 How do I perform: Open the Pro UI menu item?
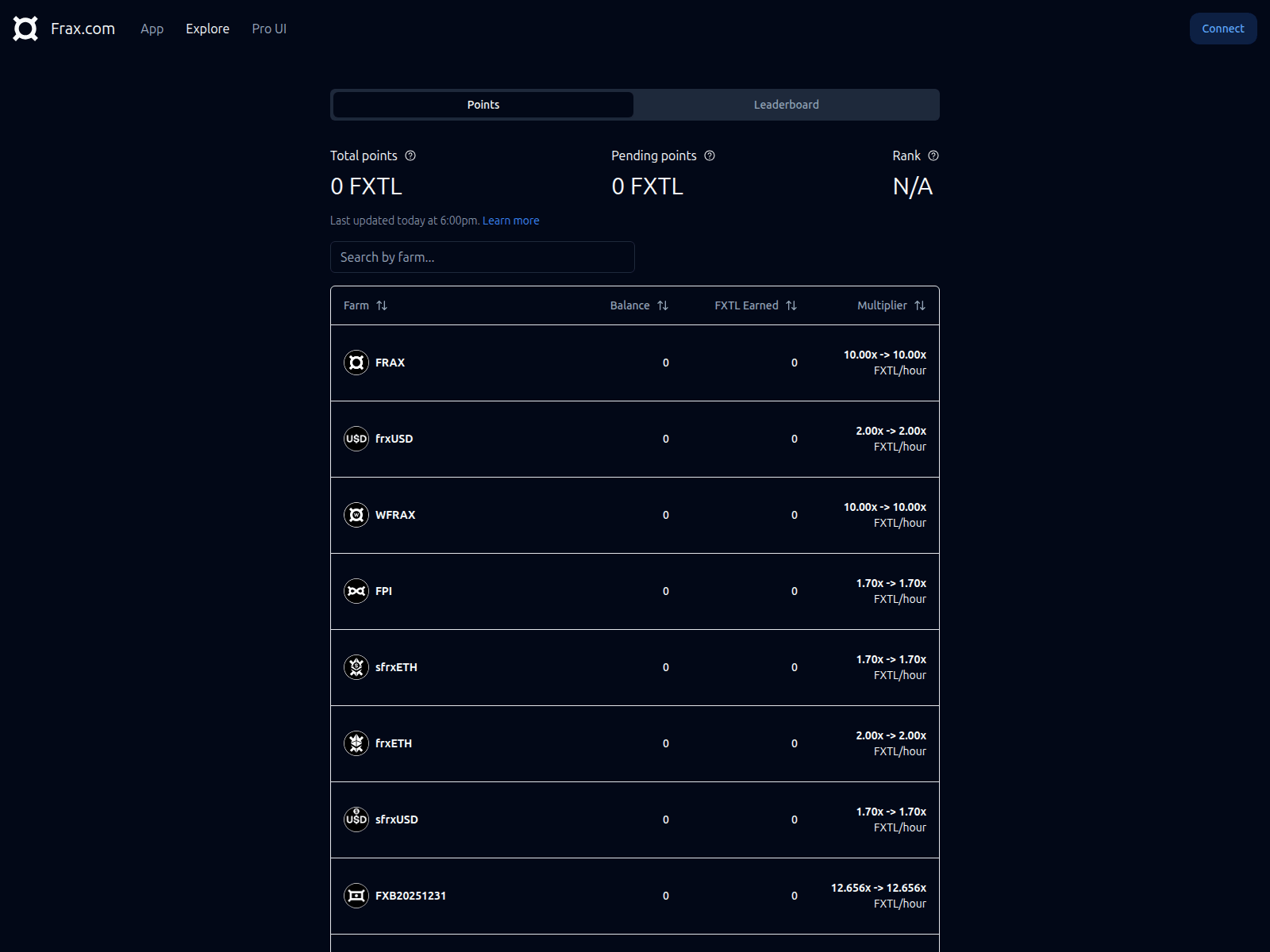[x=269, y=29]
